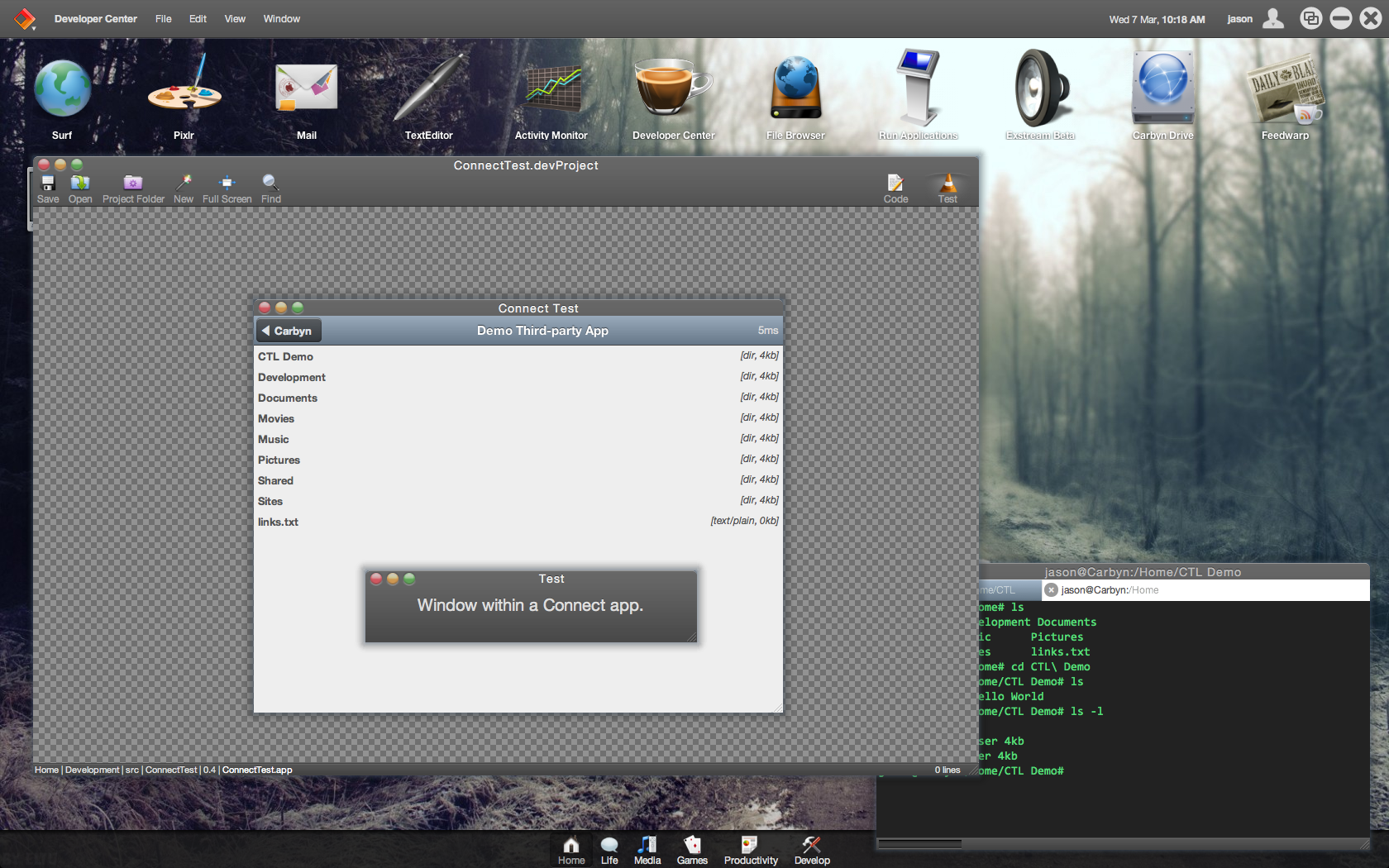Click Development in the breadcrumb path
The height and width of the screenshot is (868, 1389).
coord(92,770)
